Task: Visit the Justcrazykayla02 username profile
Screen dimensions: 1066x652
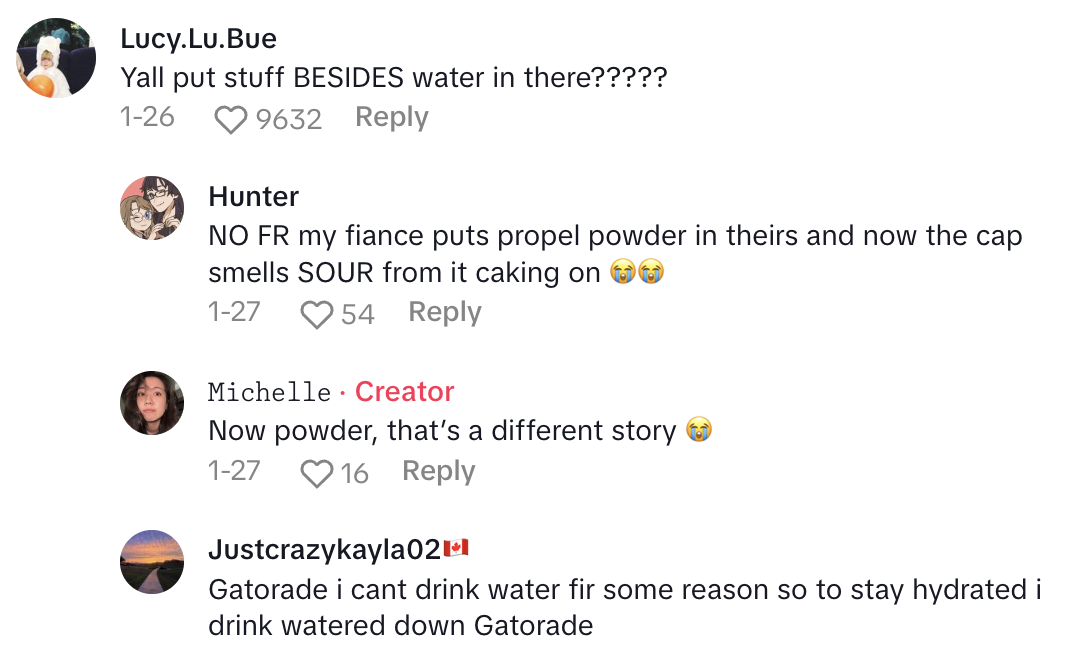Action: click(x=324, y=549)
